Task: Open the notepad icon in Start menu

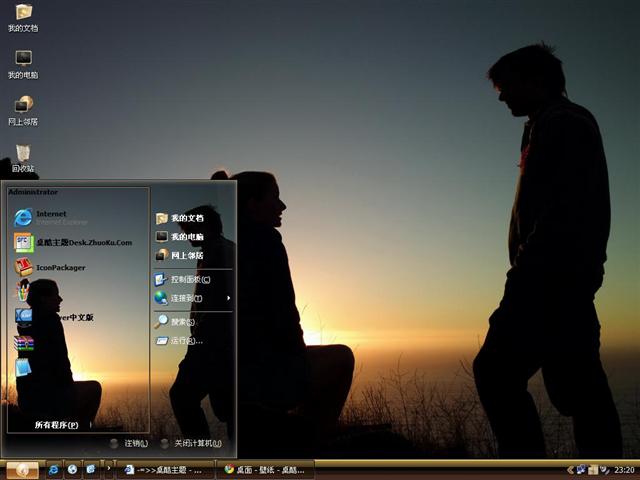Action: coord(24,367)
